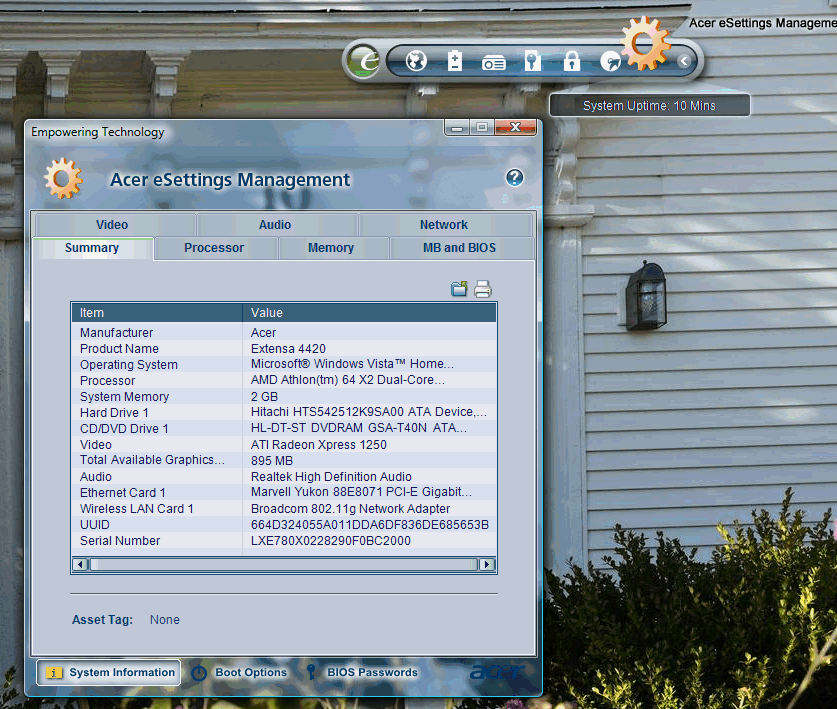This screenshot has height=709, width=837.
Task: Click the value 'ATI Radeon Xpress 1250'
Action: click(319, 445)
